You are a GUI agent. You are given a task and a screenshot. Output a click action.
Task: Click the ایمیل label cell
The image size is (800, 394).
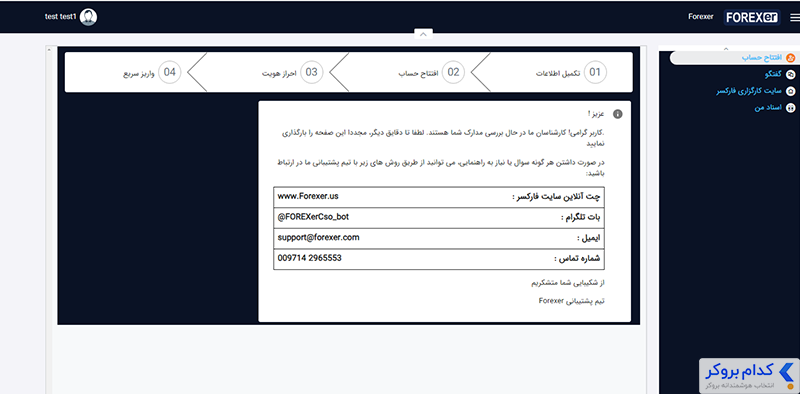(x=589, y=238)
